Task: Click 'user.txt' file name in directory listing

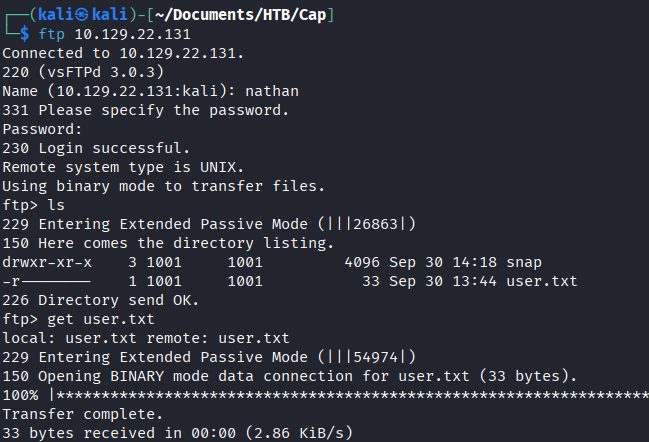Action: (541, 281)
